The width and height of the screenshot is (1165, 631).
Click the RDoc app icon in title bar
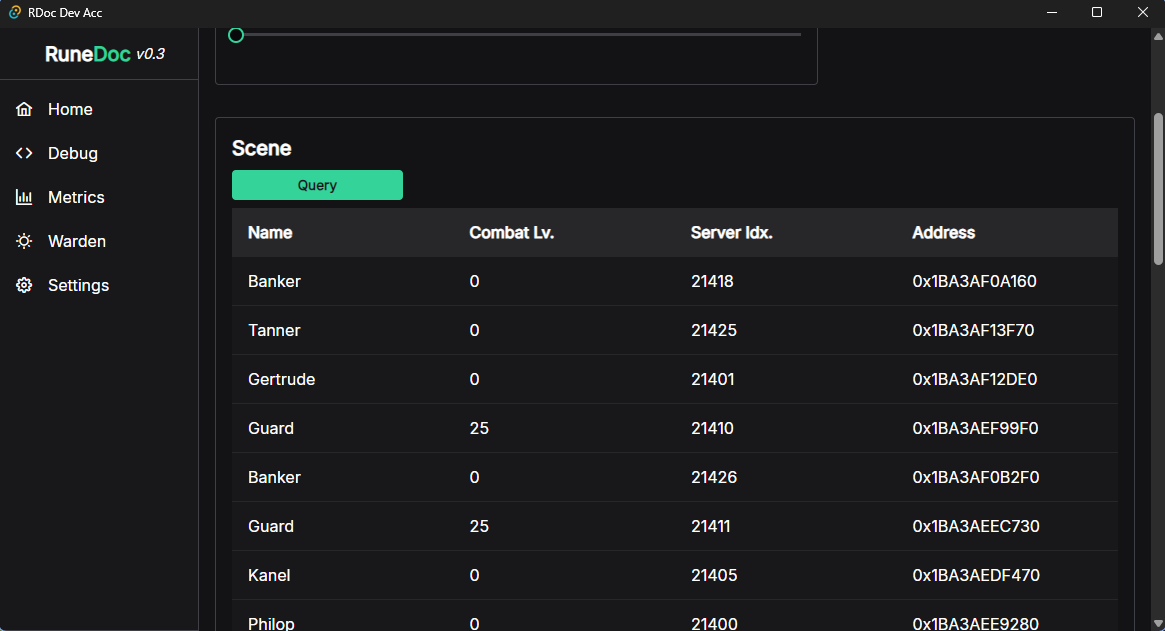[x=14, y=13]
